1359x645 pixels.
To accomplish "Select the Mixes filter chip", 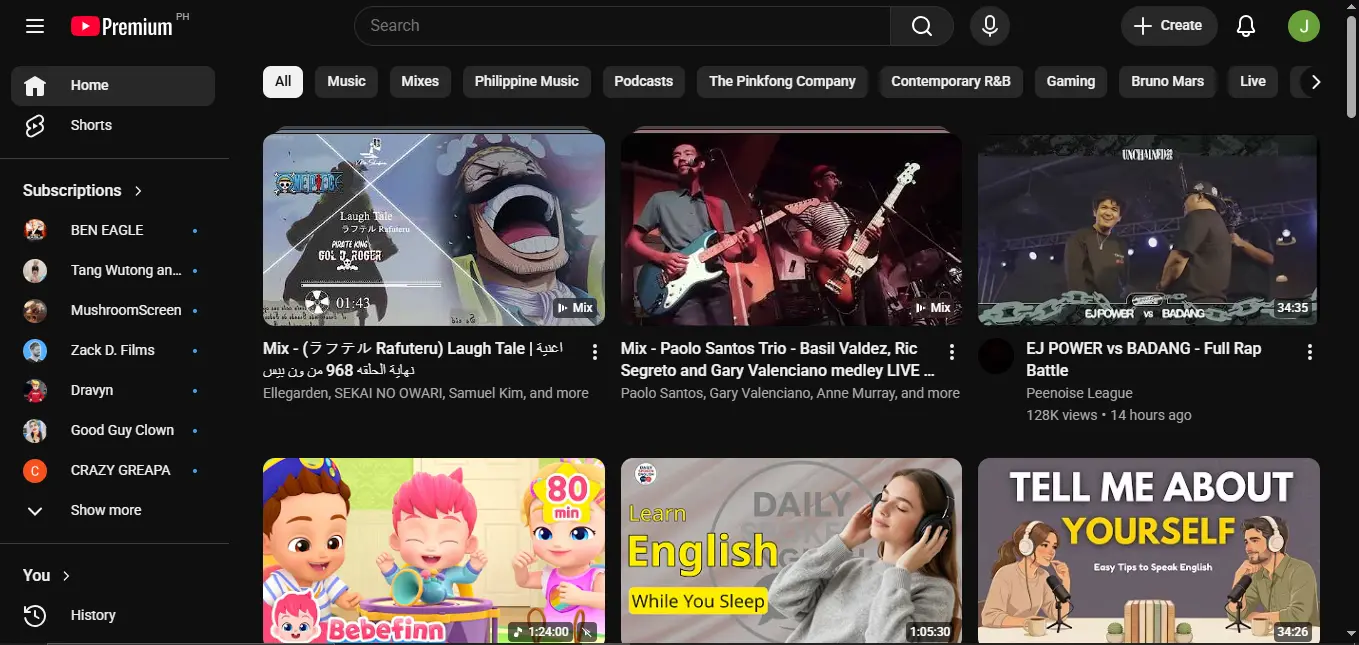I will pos(420,82).
